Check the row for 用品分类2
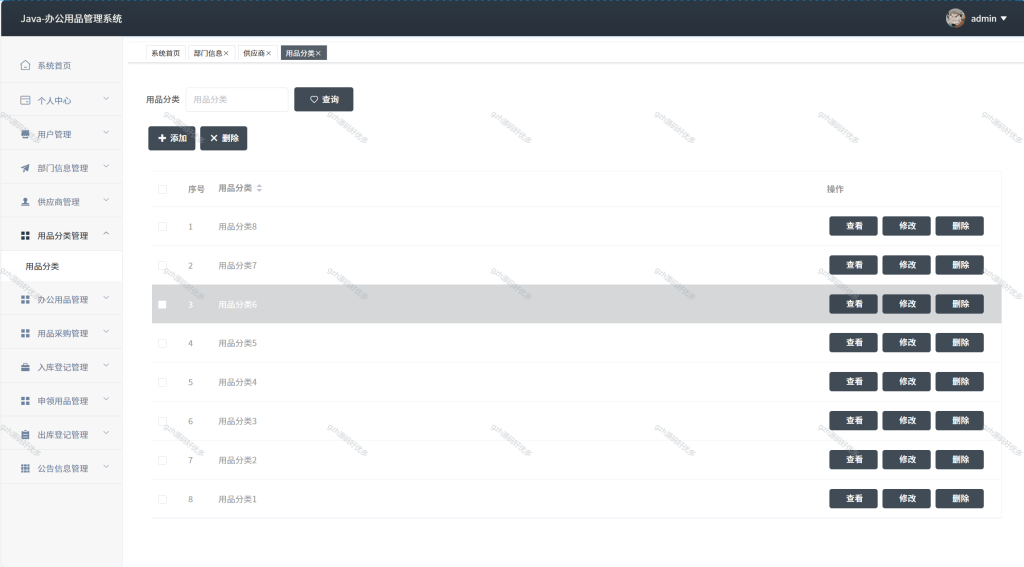 [162, 460]
